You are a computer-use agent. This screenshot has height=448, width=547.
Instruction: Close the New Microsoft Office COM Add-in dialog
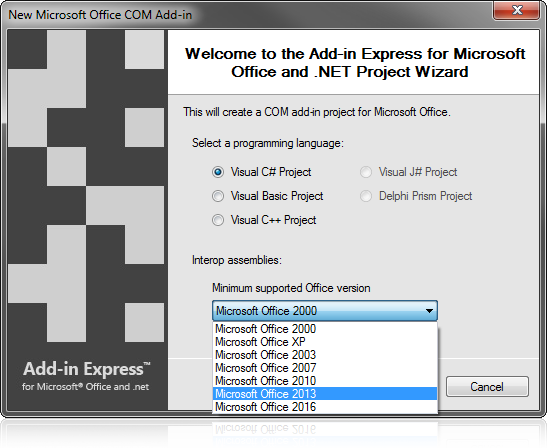coord(517,10)
